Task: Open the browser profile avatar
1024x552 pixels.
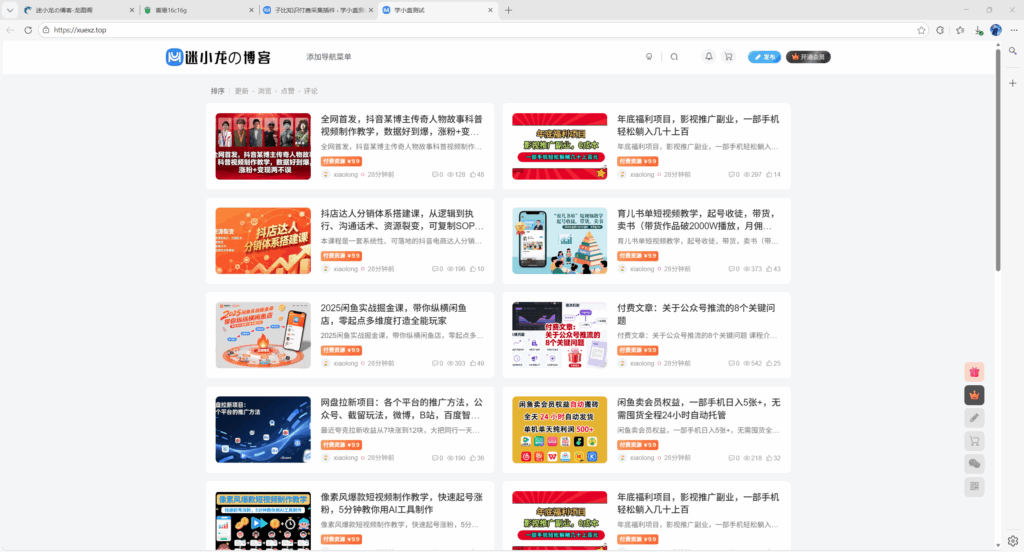Action: [996, 30]
